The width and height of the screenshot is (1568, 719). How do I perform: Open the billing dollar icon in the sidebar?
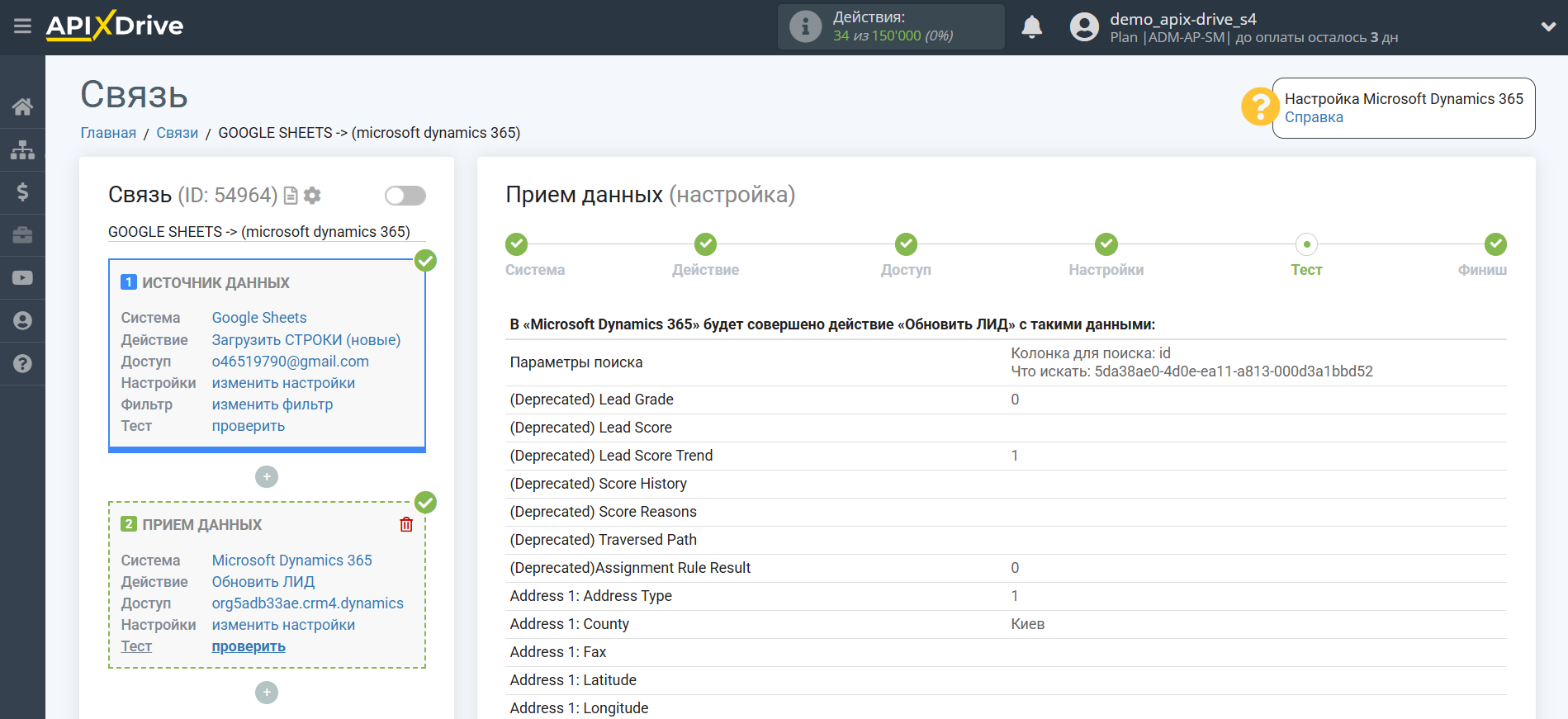tap(22, 192)
